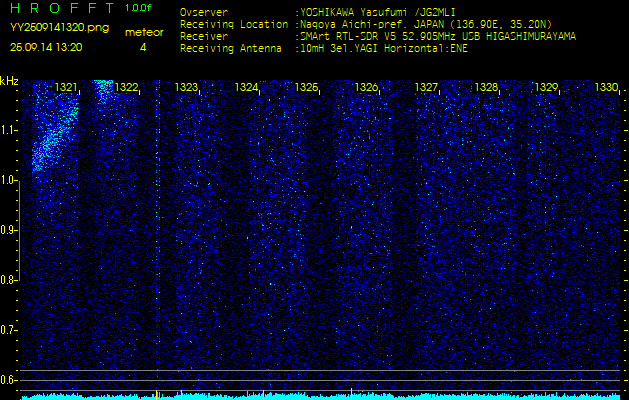
Task: Click the 1.1 kHz axis label
Action: pos(10,130)
